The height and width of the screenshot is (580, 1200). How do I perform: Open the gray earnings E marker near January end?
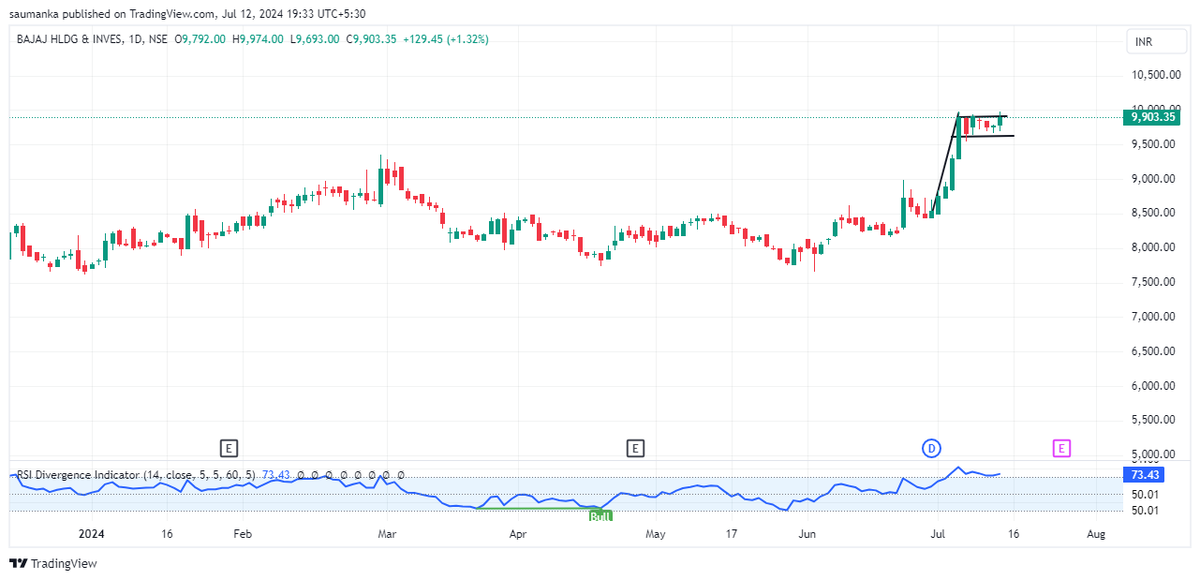tap(229, 448)
